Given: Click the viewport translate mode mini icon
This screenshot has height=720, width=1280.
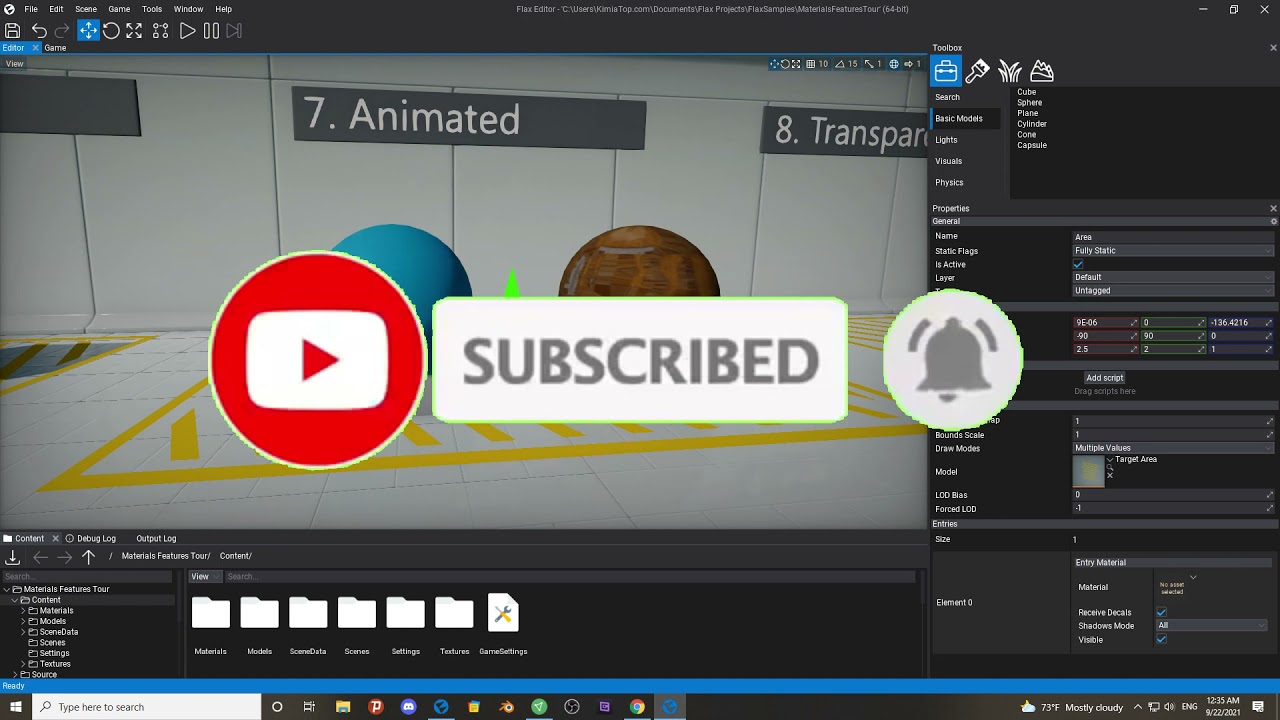Looking at the screenshot, I should pos(774,64).
